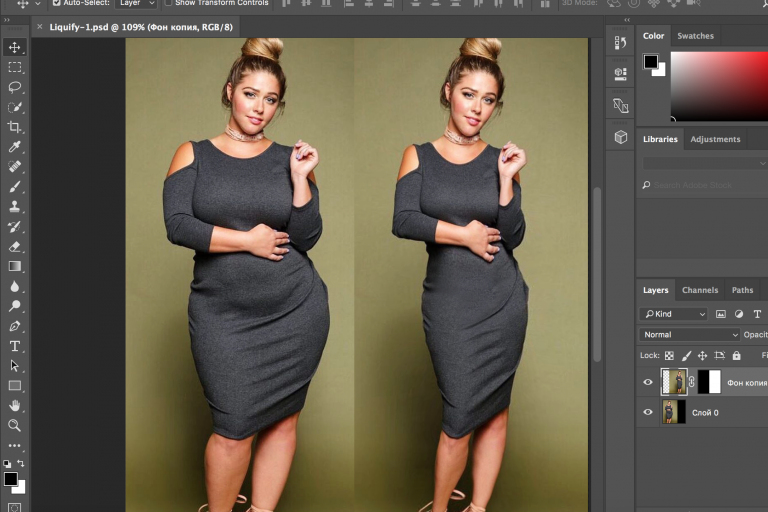Toggle the Auto-Select checkbox
This screenshot has width=768, height=512.
point(57,3)
